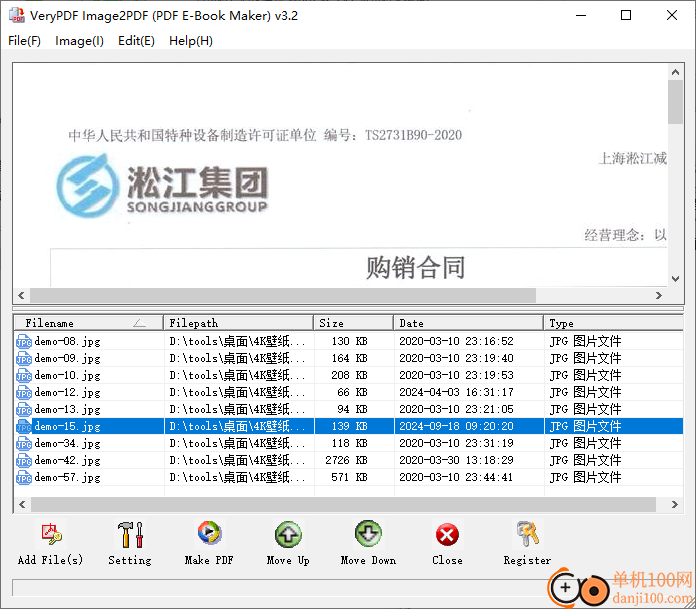This screenshot has height=609, width=696.
Task: Click the preview's scroll right arrow
Action: click(x=659, y=295)
